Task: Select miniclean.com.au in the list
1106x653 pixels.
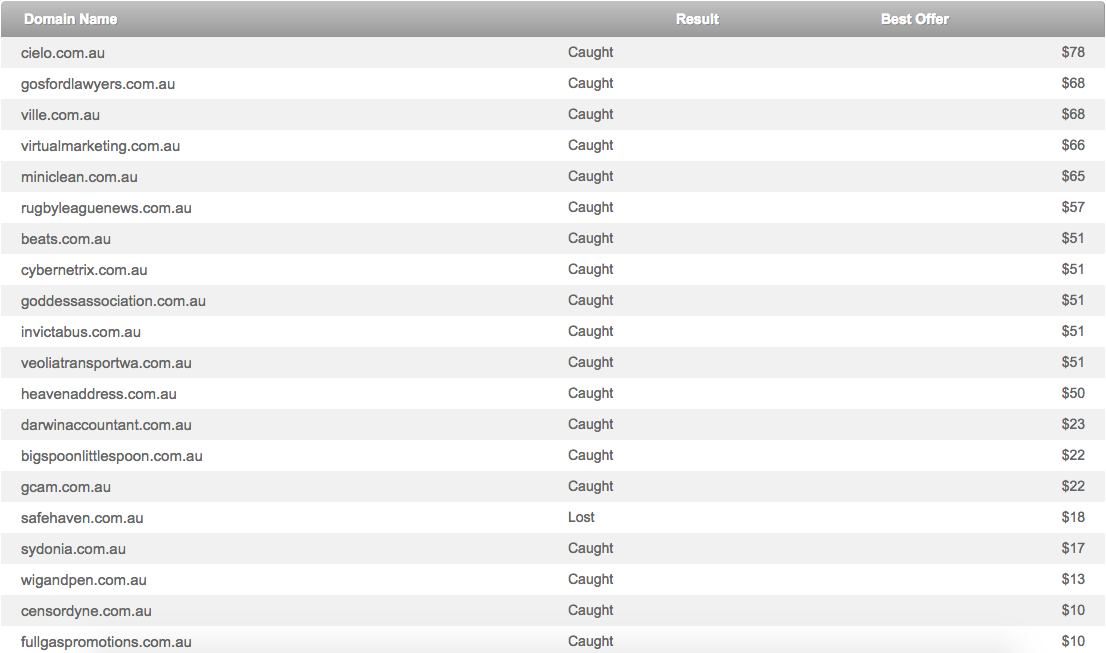Action: [x=79, y=177]
